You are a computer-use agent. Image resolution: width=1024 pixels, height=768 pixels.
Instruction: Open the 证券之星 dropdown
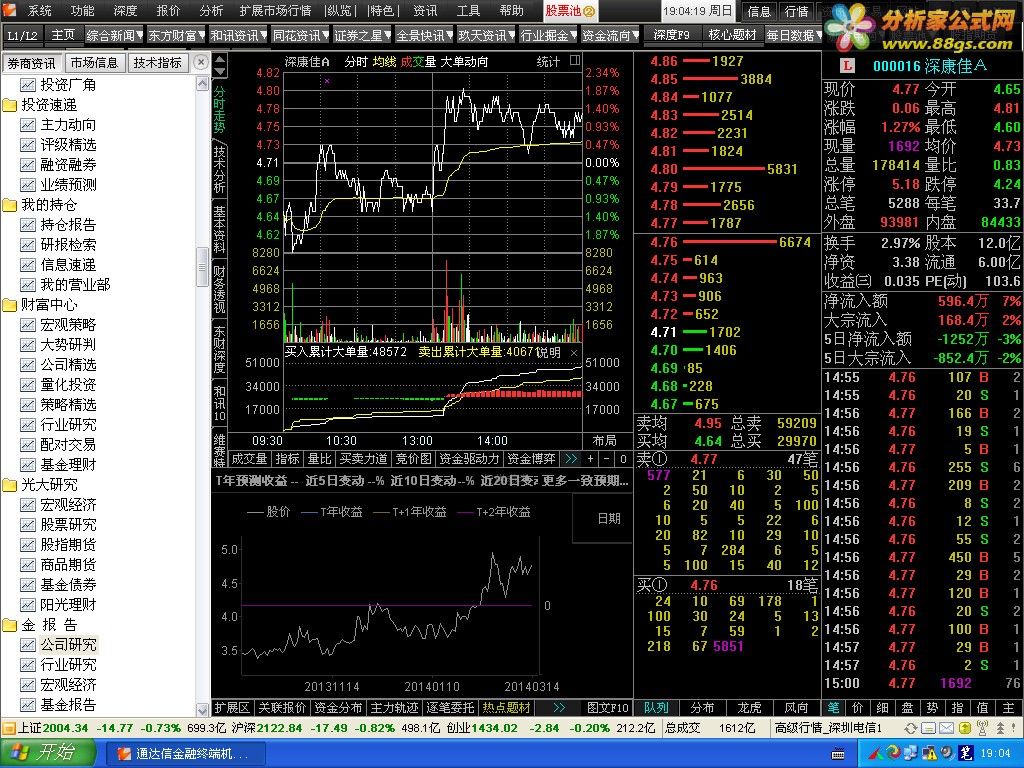(x=362, y=35)
